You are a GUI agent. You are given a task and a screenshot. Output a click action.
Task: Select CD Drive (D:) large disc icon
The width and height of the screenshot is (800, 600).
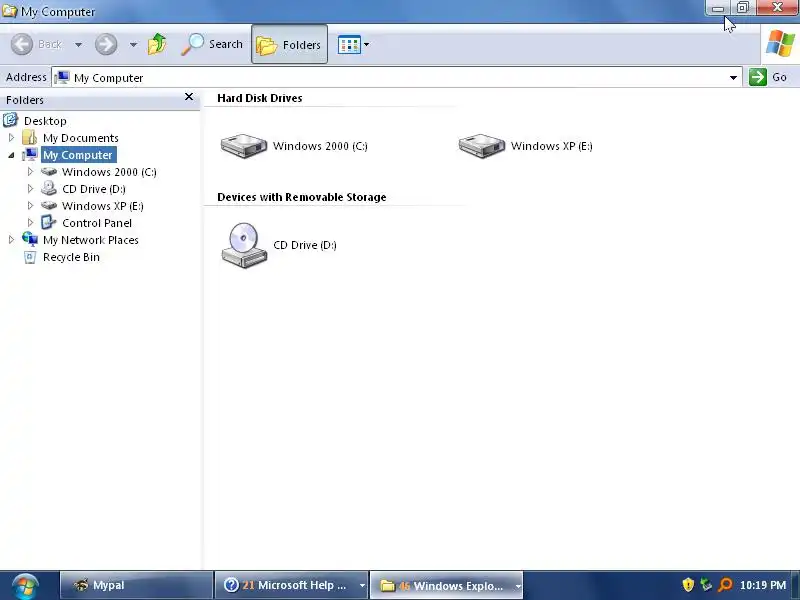click(244, 245)
